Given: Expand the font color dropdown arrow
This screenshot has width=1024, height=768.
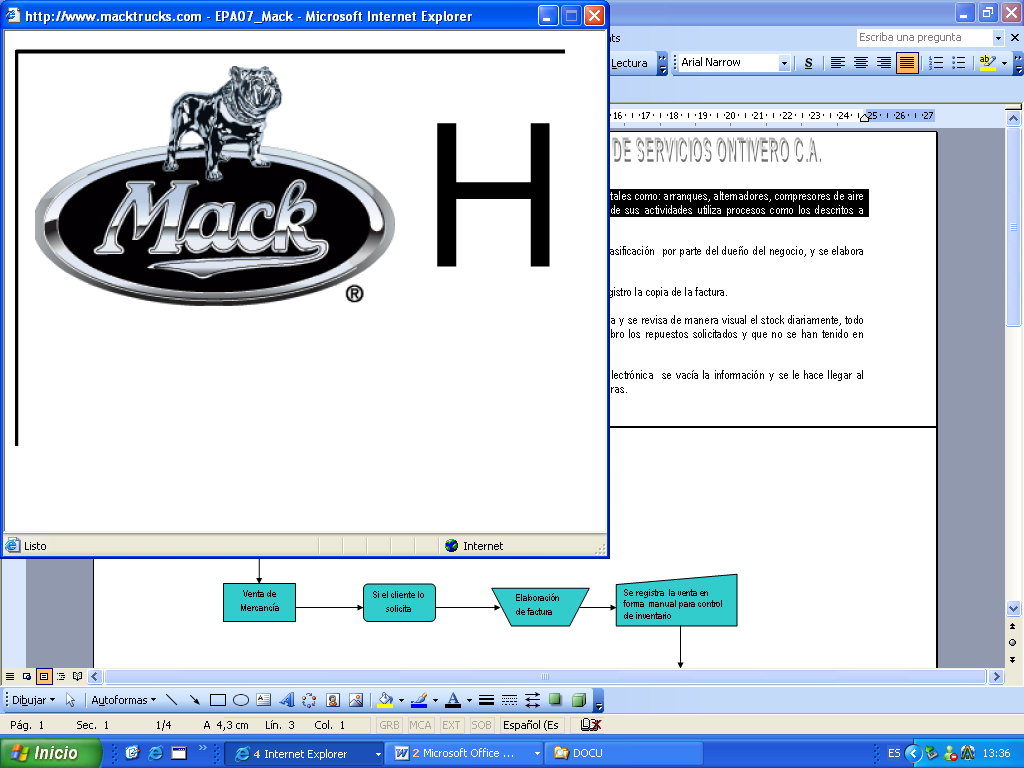Looking at the screenshot, I should point(469,700).
